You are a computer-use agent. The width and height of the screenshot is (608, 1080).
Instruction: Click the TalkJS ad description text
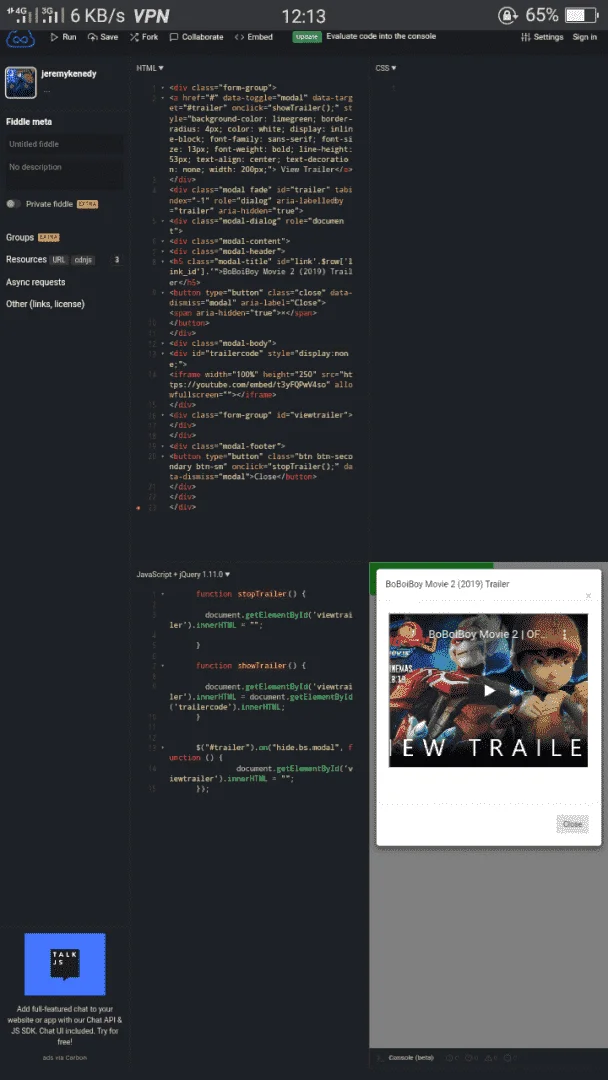pos(65,1025)
